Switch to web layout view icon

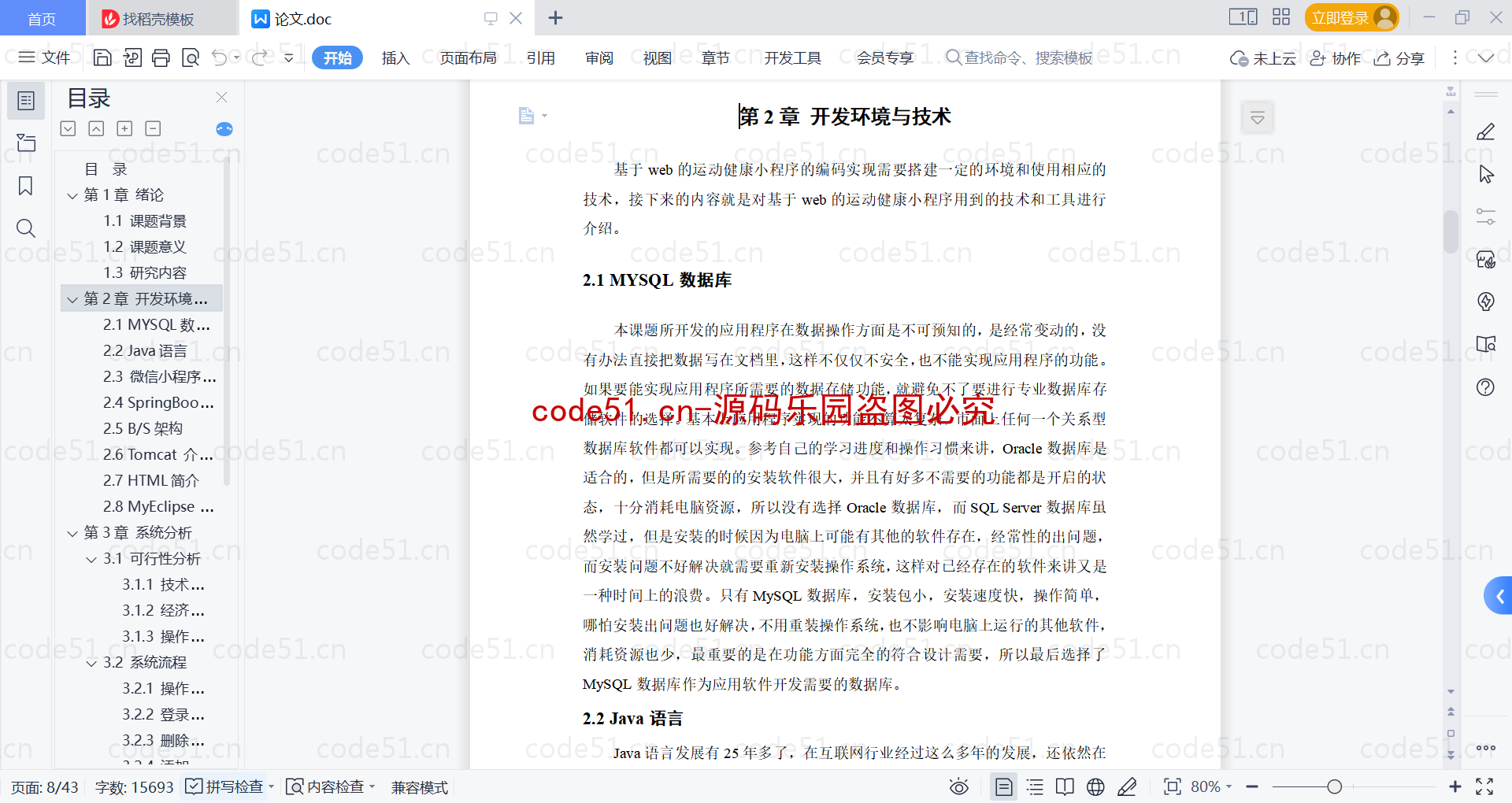click(1095, 786)
